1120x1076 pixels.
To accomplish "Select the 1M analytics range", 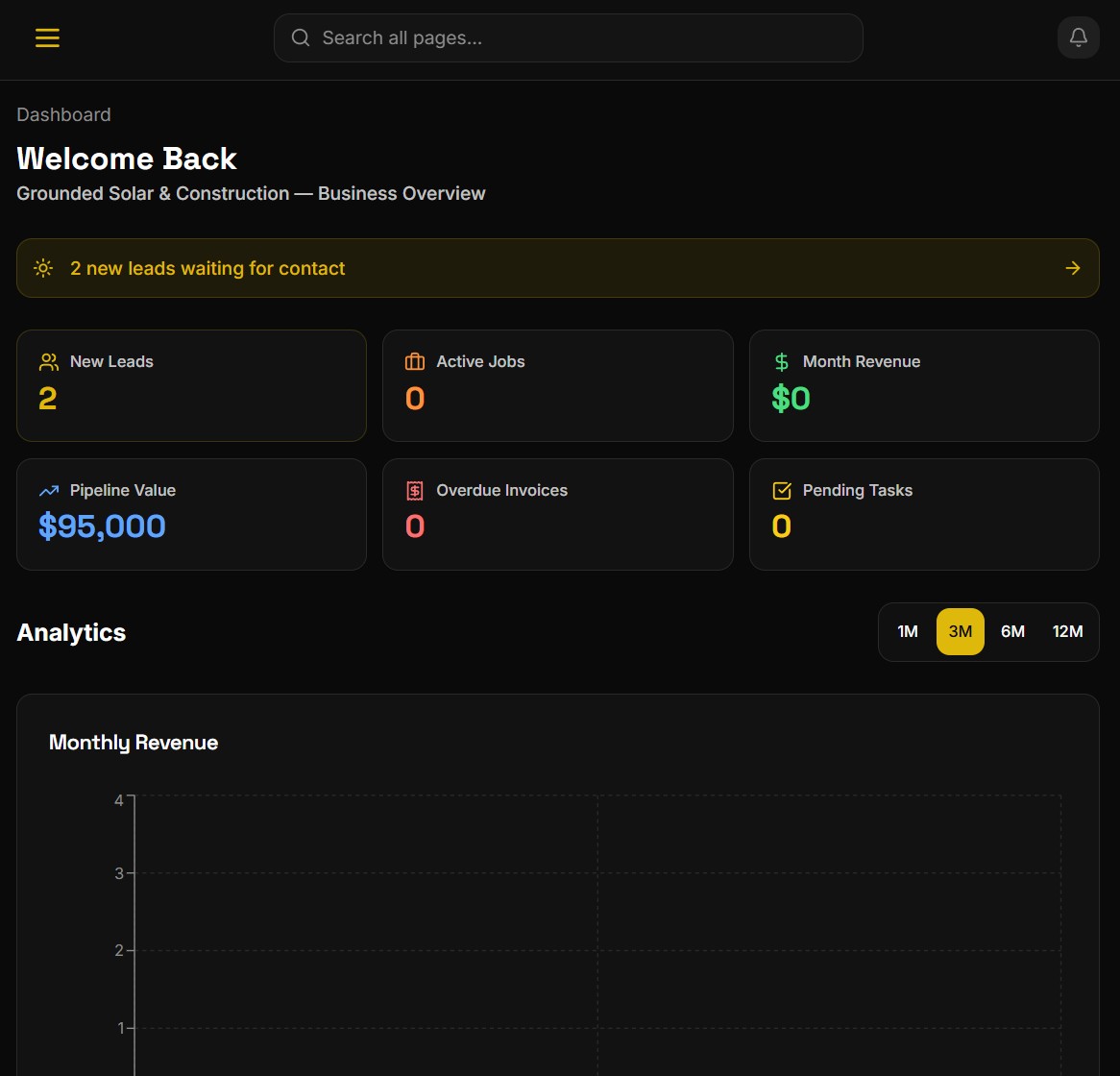I will pos(907,631).
